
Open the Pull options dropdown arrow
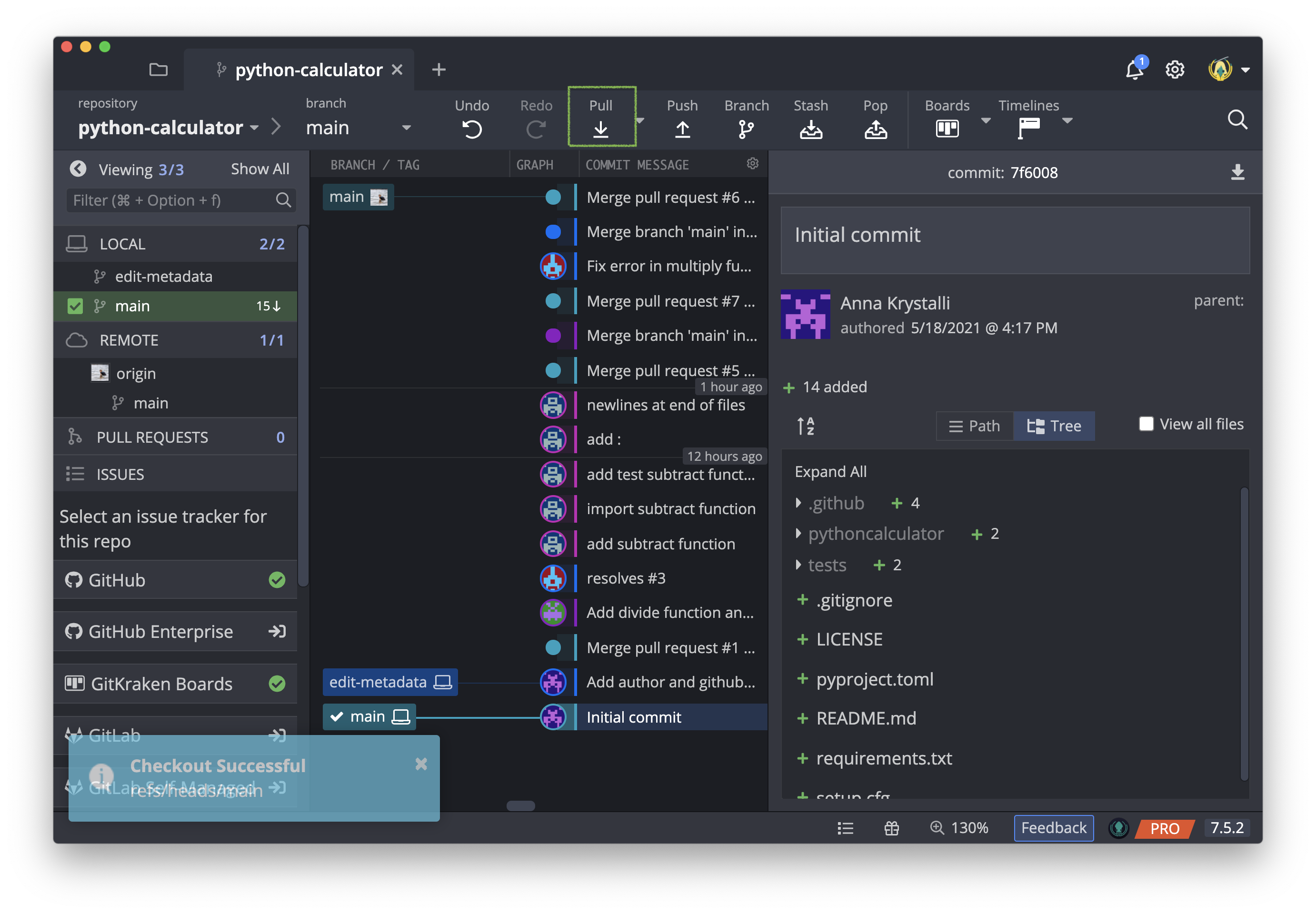click(x=640, y=120)
